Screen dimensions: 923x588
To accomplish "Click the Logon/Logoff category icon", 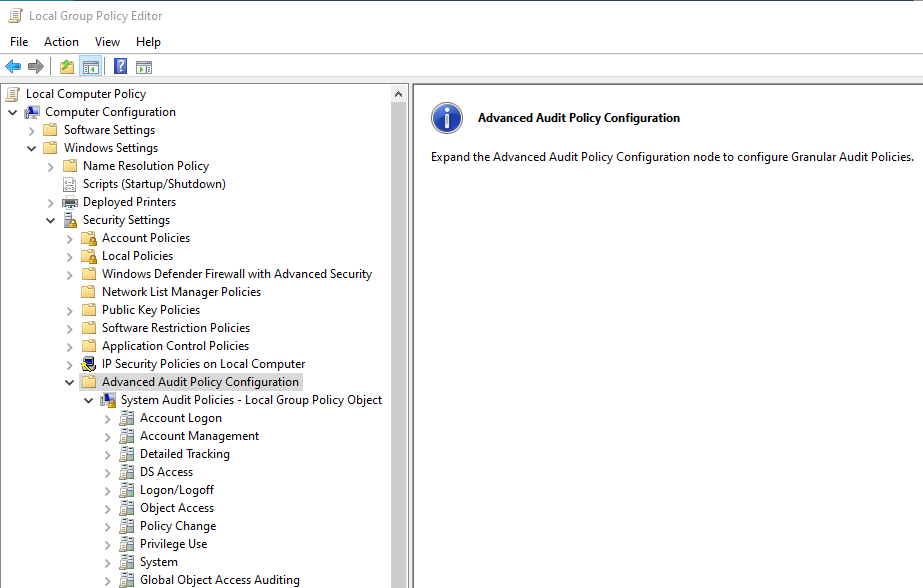I will point(127,490).
